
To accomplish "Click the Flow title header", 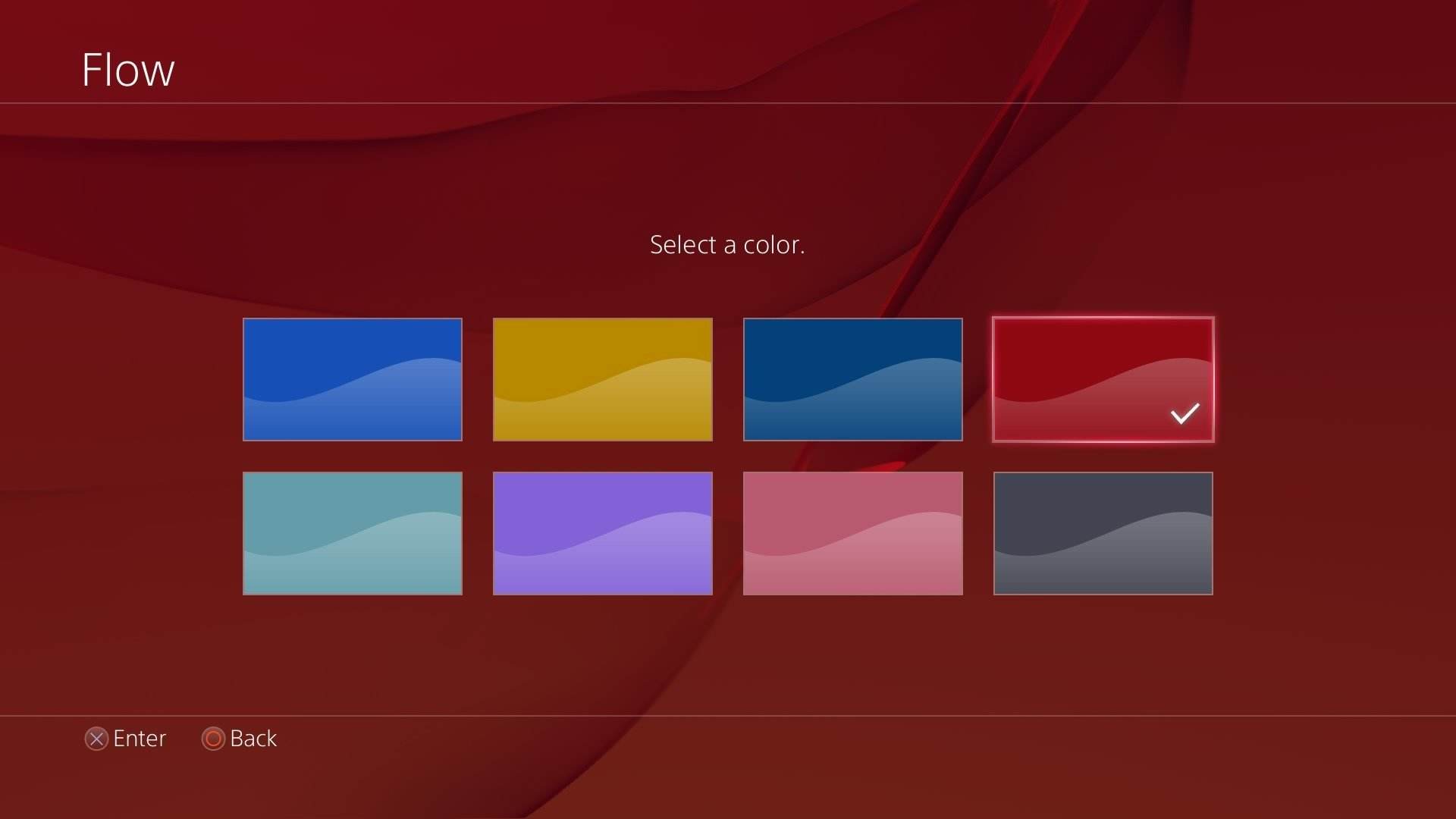I will [127, 69].
